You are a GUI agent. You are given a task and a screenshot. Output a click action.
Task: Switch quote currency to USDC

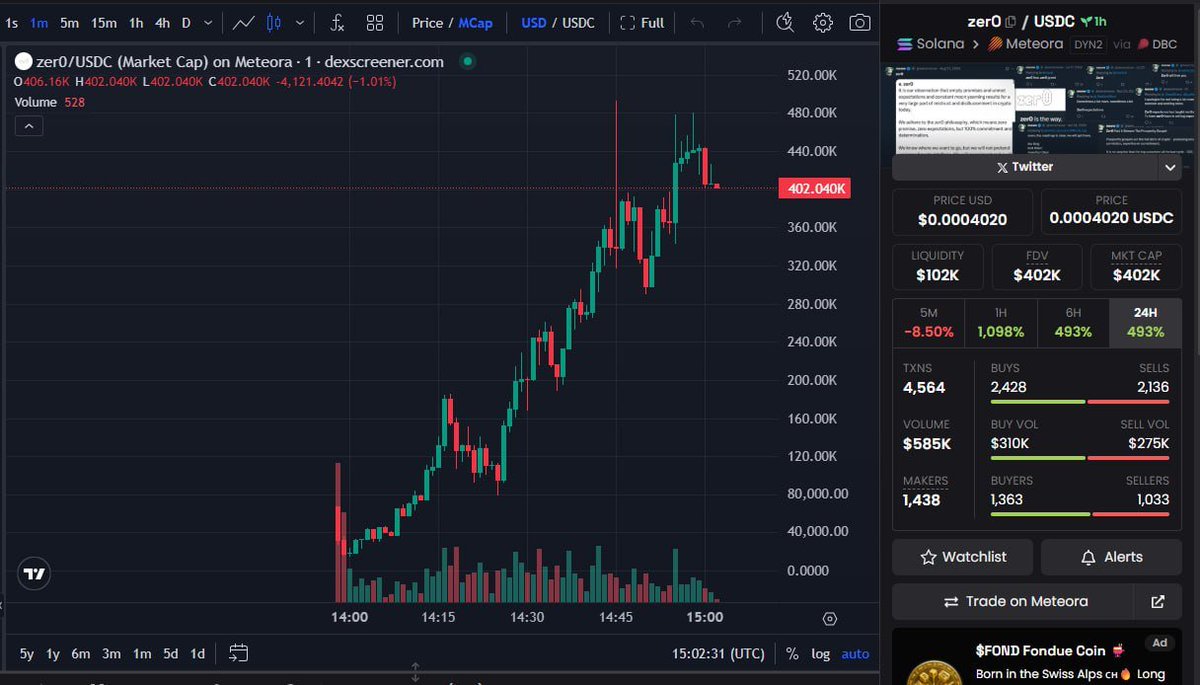point(578,22)
